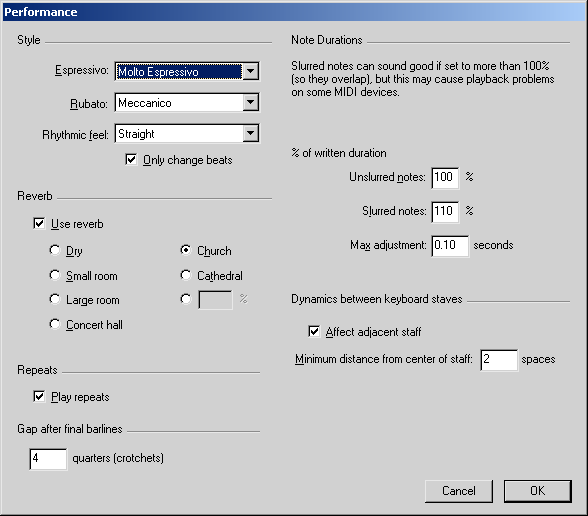The width and height of the screenshot is (588, 516).
Task: Open the Rhythmic feel dropdown arrow
Action: [250, 133]
